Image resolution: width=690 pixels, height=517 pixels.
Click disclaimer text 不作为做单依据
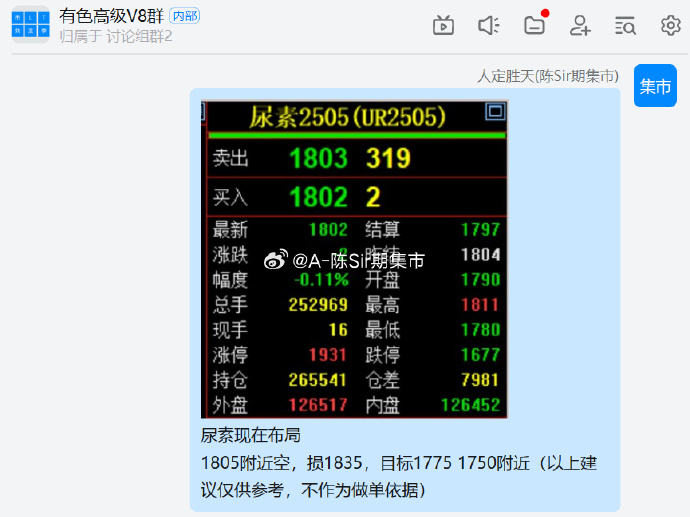coord(360,490)
